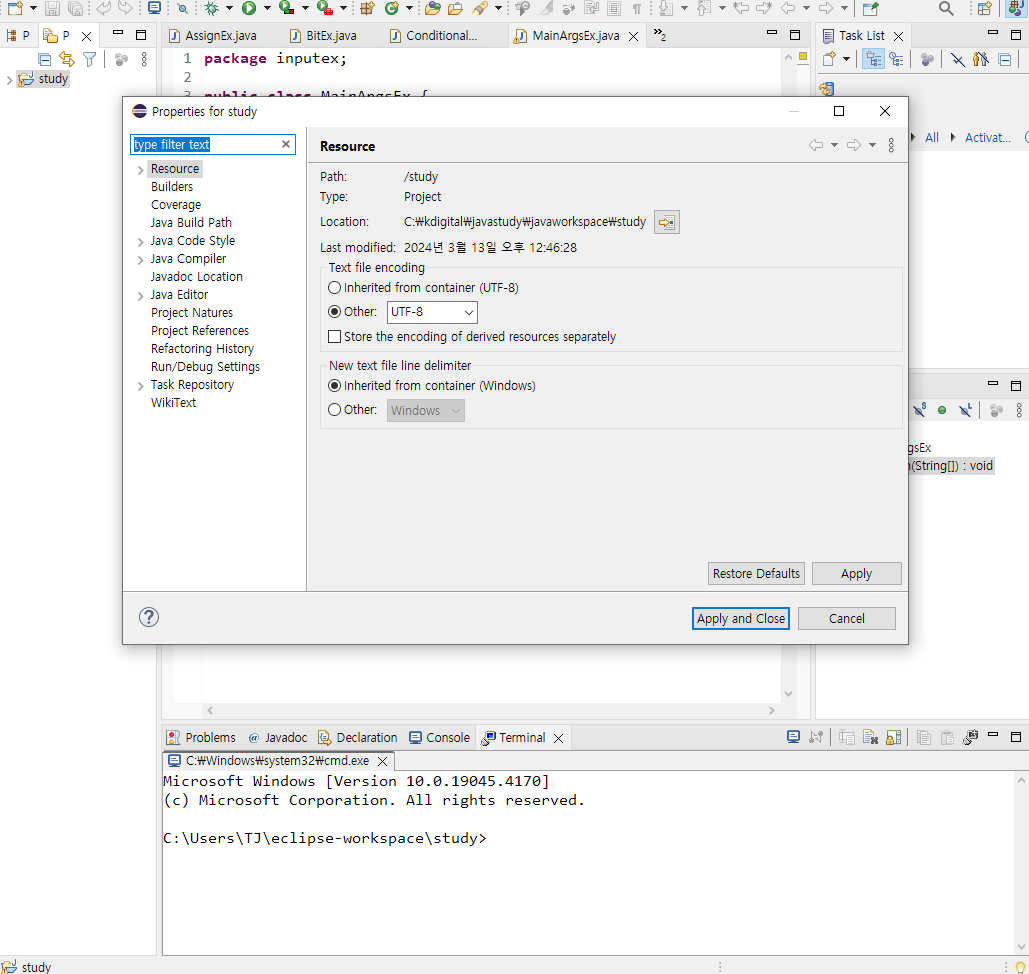Open the dialog view menu kebab icon
1029x974 pixels.
coord(891,145)
